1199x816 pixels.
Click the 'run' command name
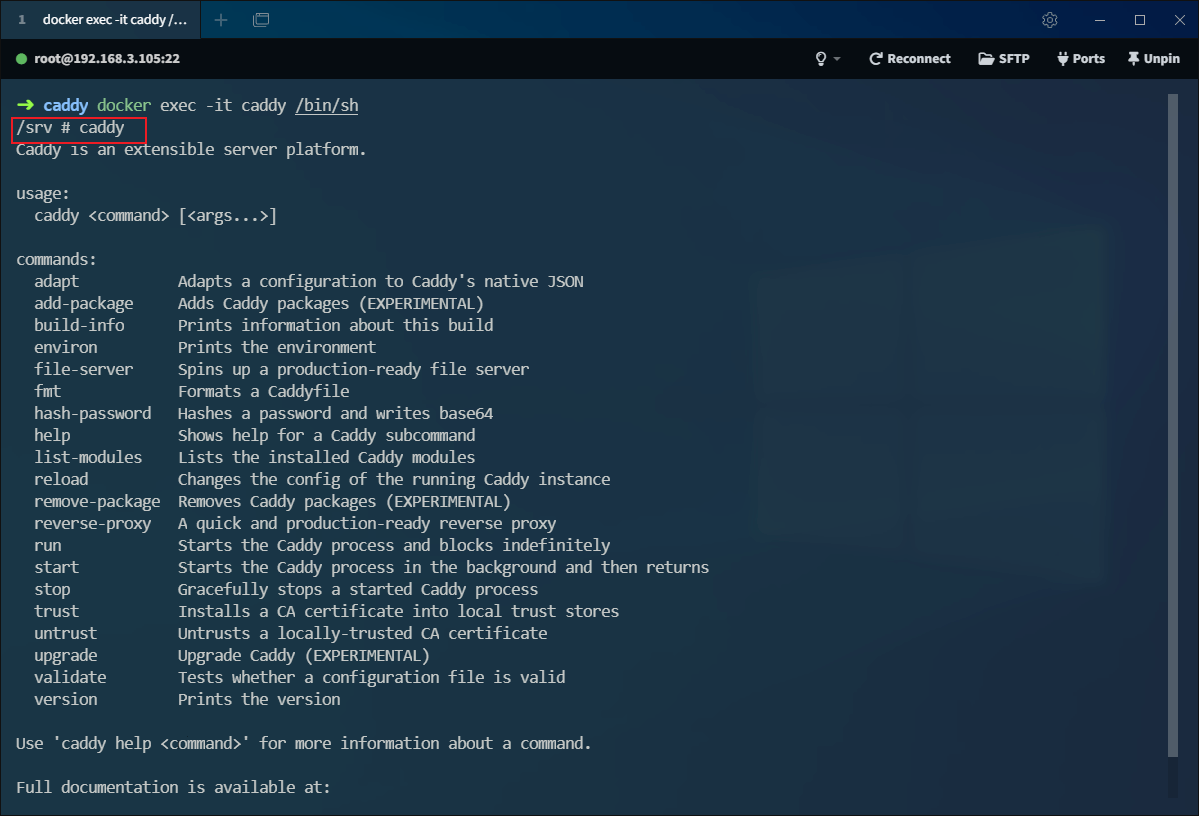coord(47,546)
